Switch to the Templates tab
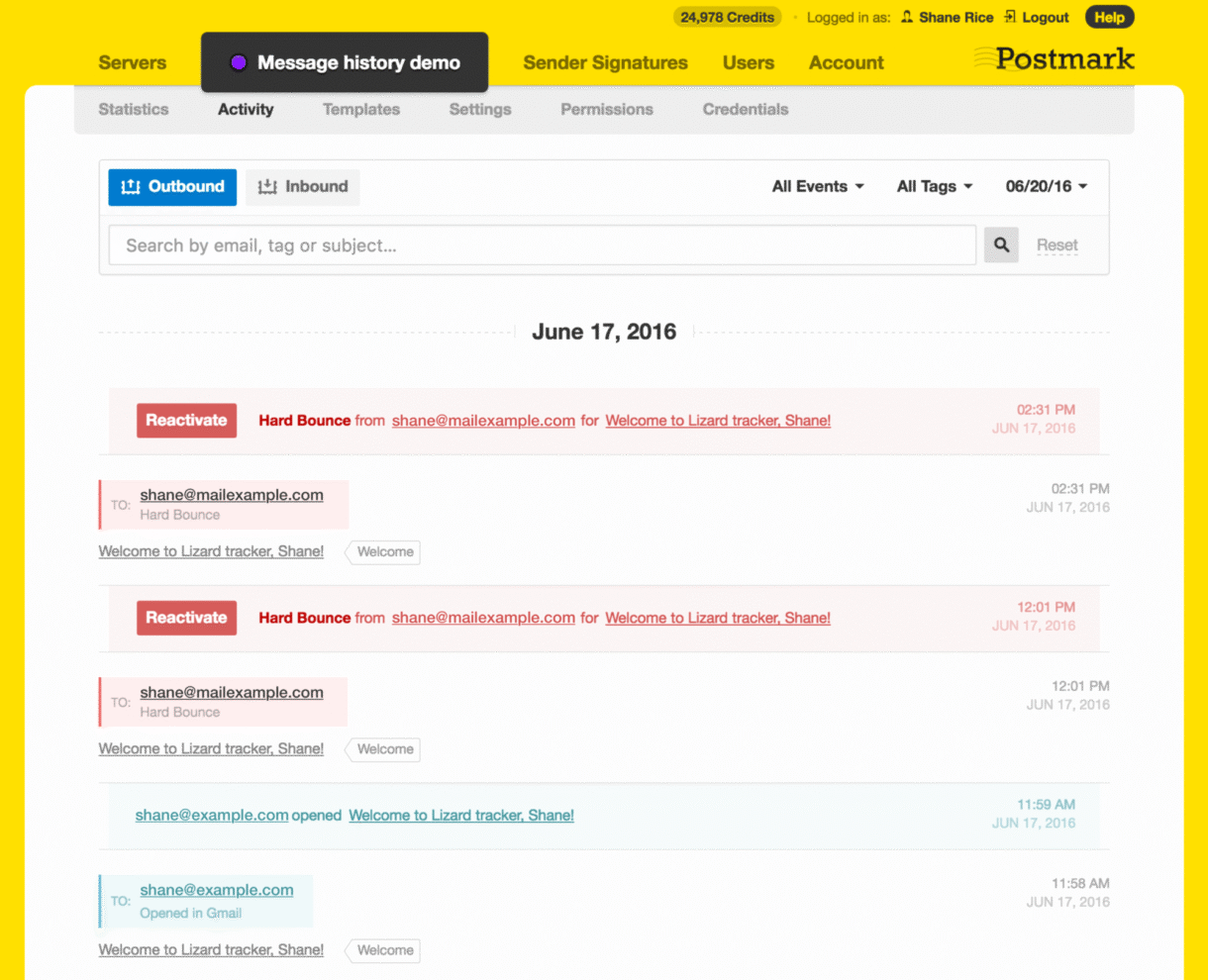This screenshot has height=980, width=1208. (360, 109)
